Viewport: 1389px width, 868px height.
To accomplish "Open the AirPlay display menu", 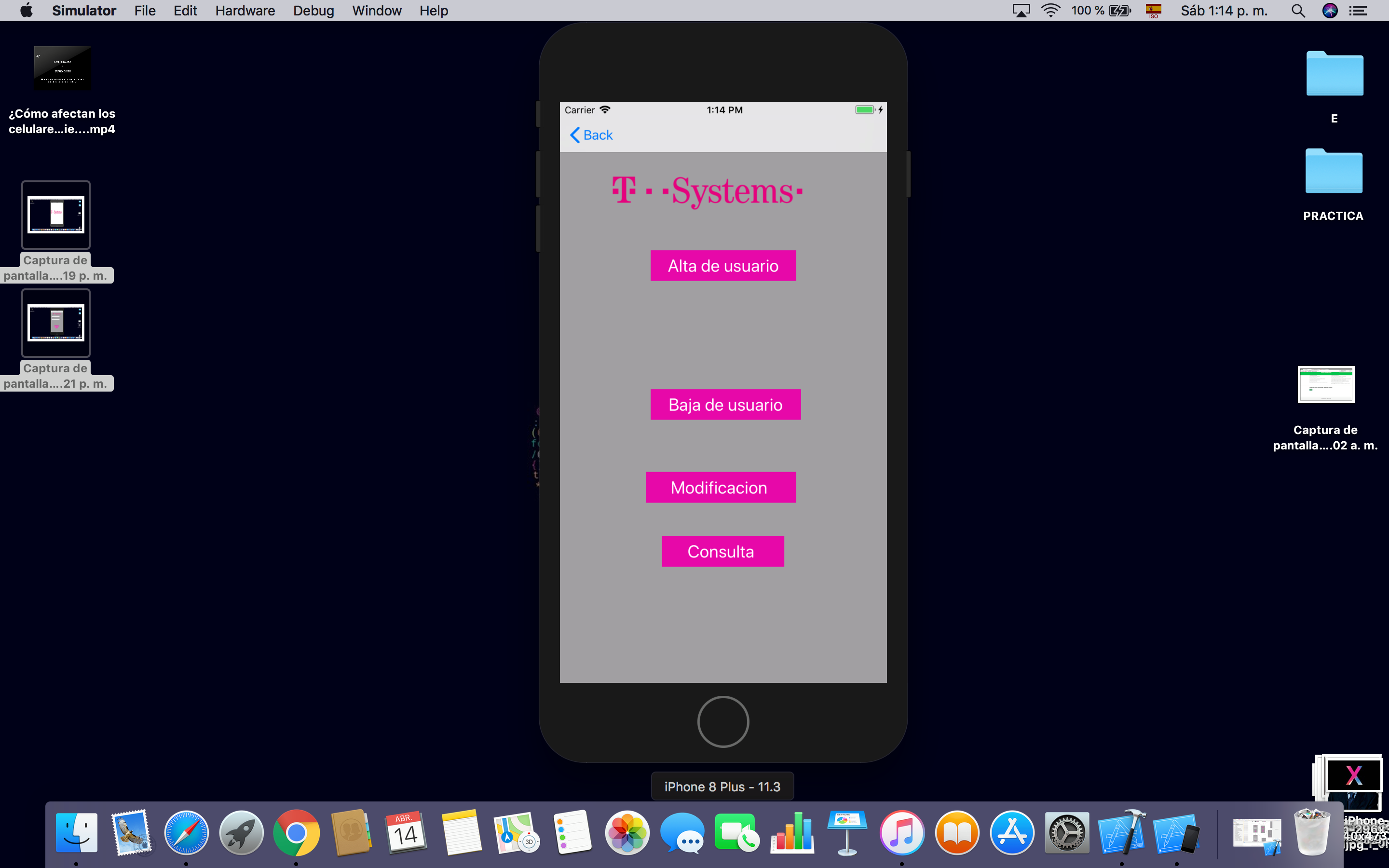I will point(1021,11).
